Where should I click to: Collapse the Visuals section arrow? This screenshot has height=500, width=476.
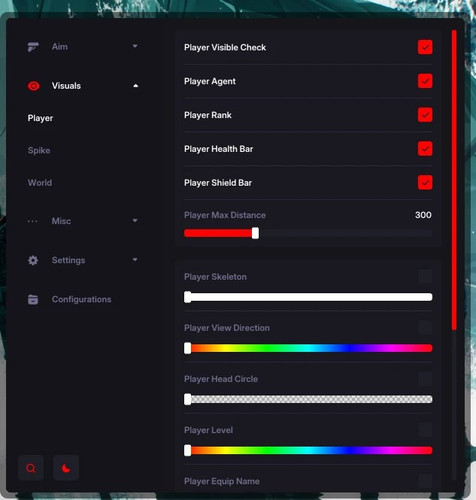click(135, 86)
